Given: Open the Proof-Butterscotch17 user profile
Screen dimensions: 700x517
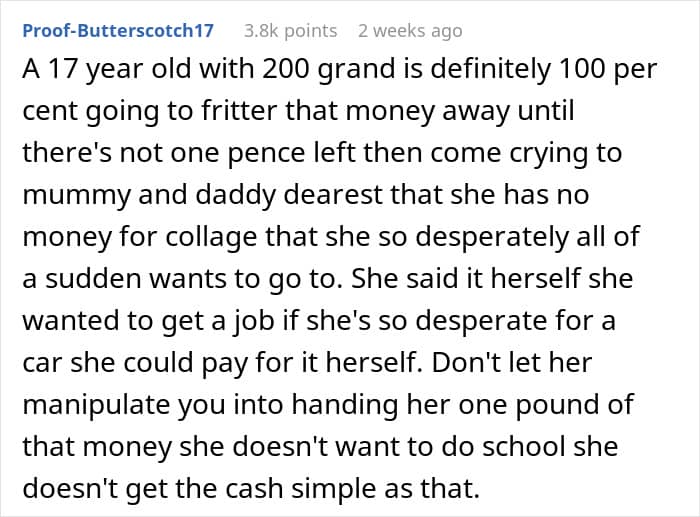Looking at the screenshot, I should (x=118, y=31).
